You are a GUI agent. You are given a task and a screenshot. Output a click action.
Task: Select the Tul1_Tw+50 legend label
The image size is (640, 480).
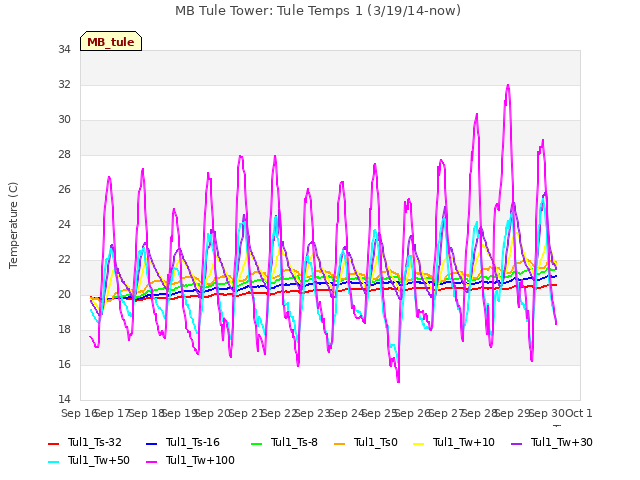tap(99, 460)
